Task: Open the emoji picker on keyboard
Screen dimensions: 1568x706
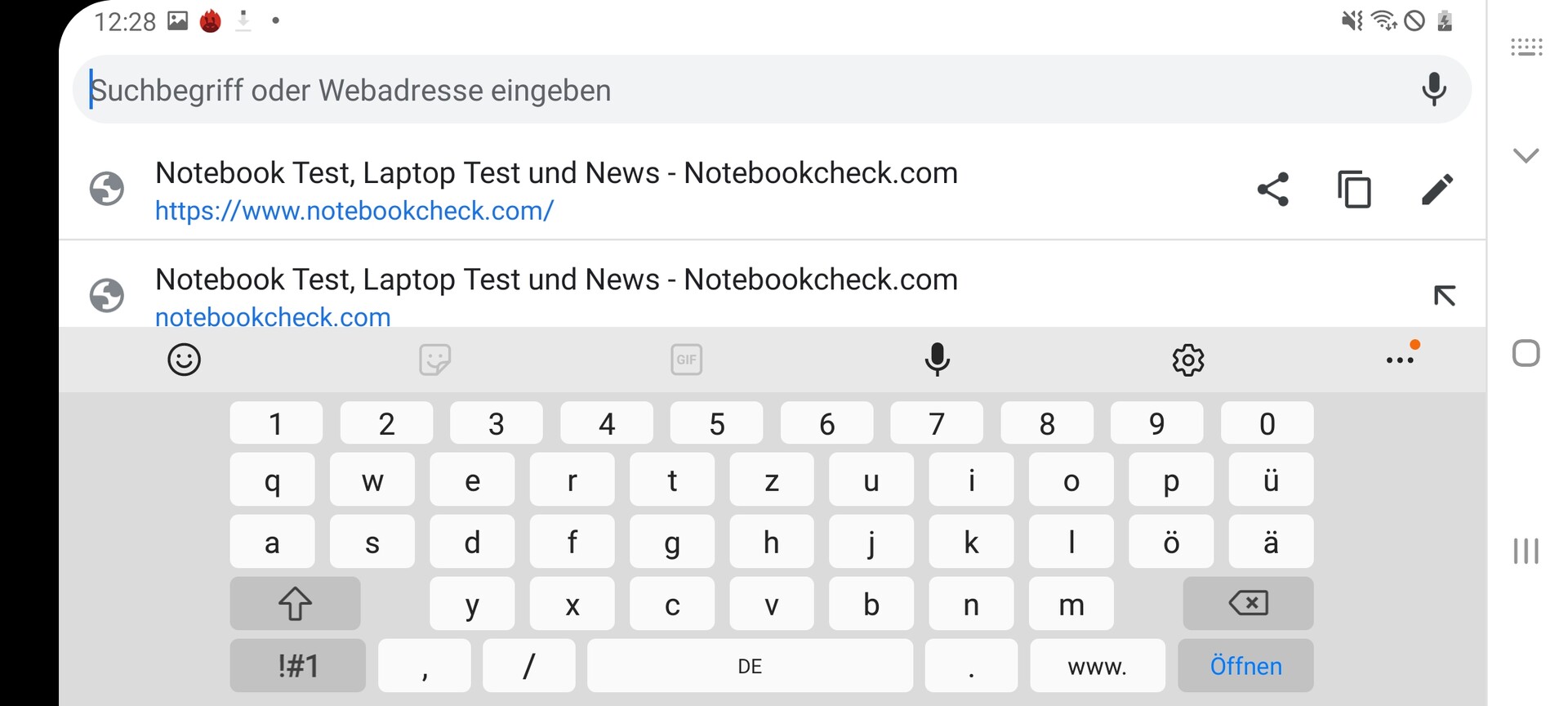Action: tap(185, 360)
